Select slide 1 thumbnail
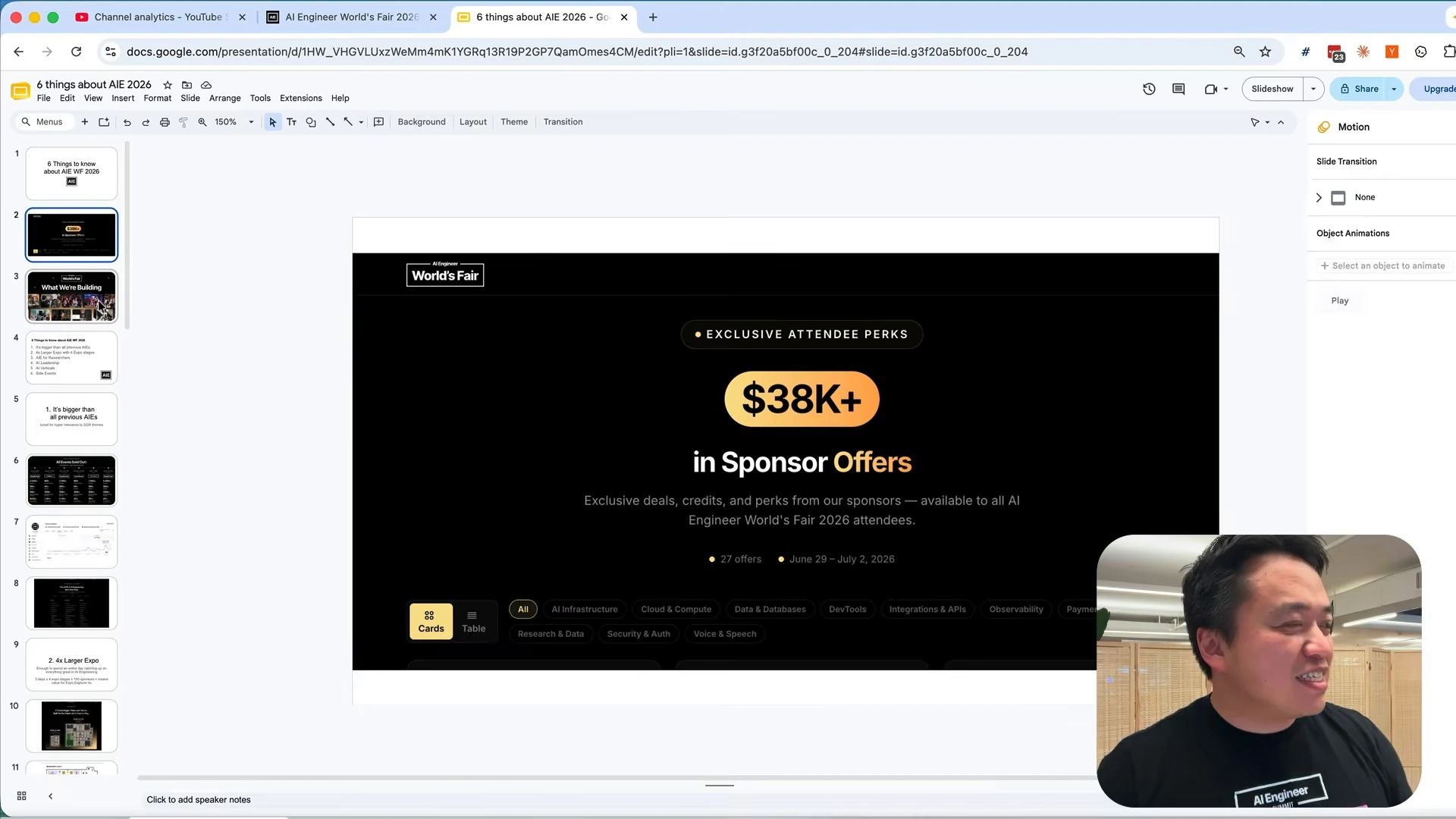The image size is (1456, 819). (72, 174)
